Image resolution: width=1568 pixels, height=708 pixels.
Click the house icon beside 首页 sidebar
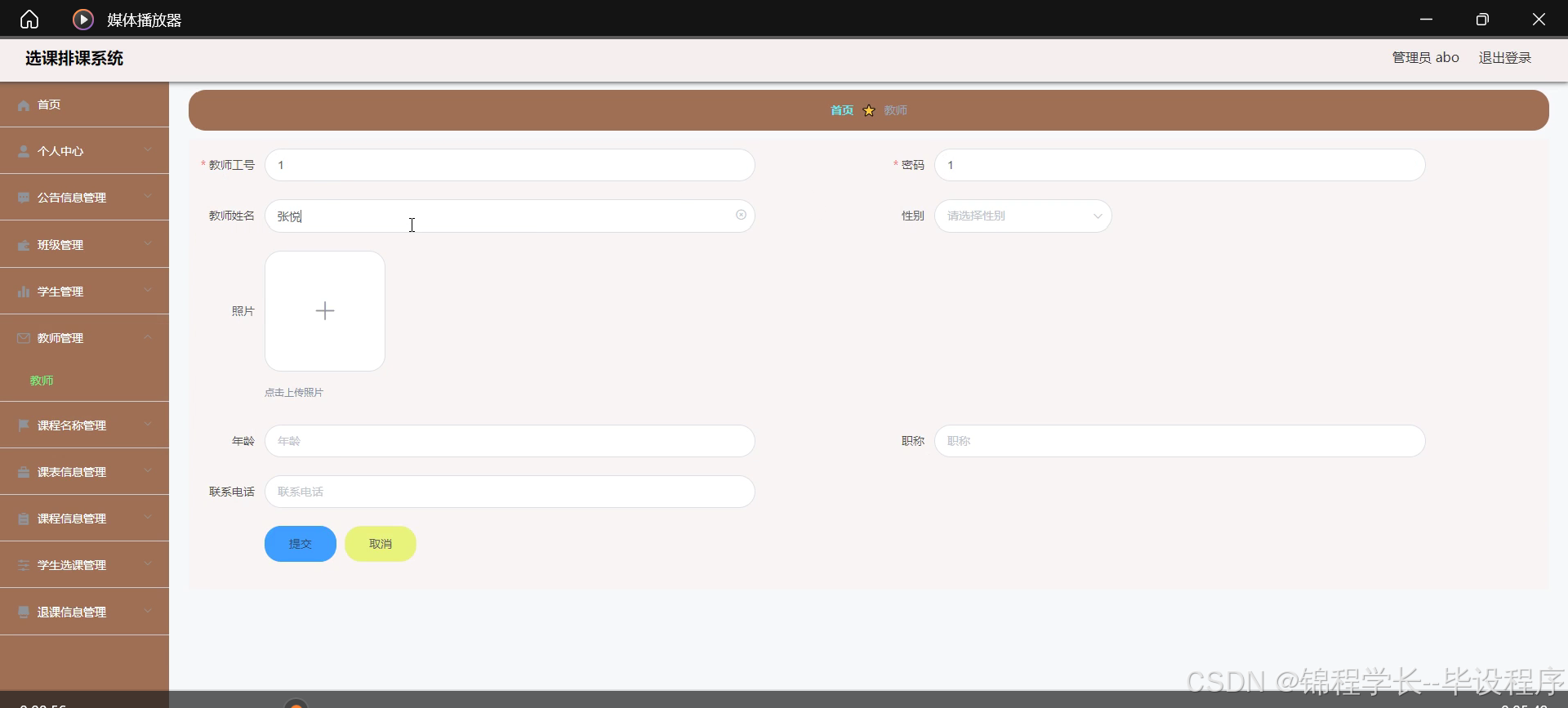click(24, 105)
